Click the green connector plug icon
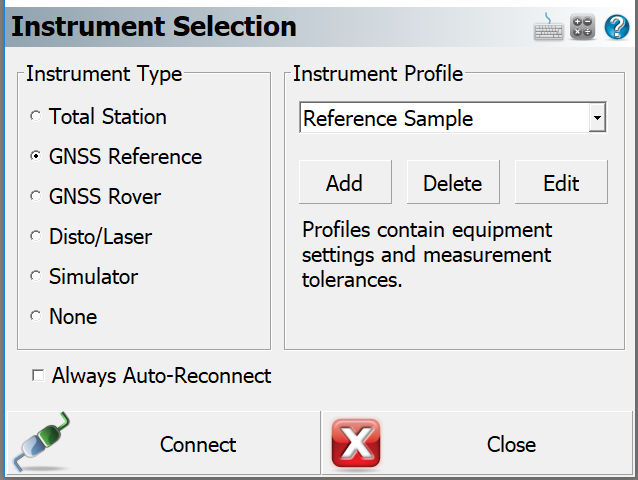Screen dimensions: 638x480 (41, 442)
